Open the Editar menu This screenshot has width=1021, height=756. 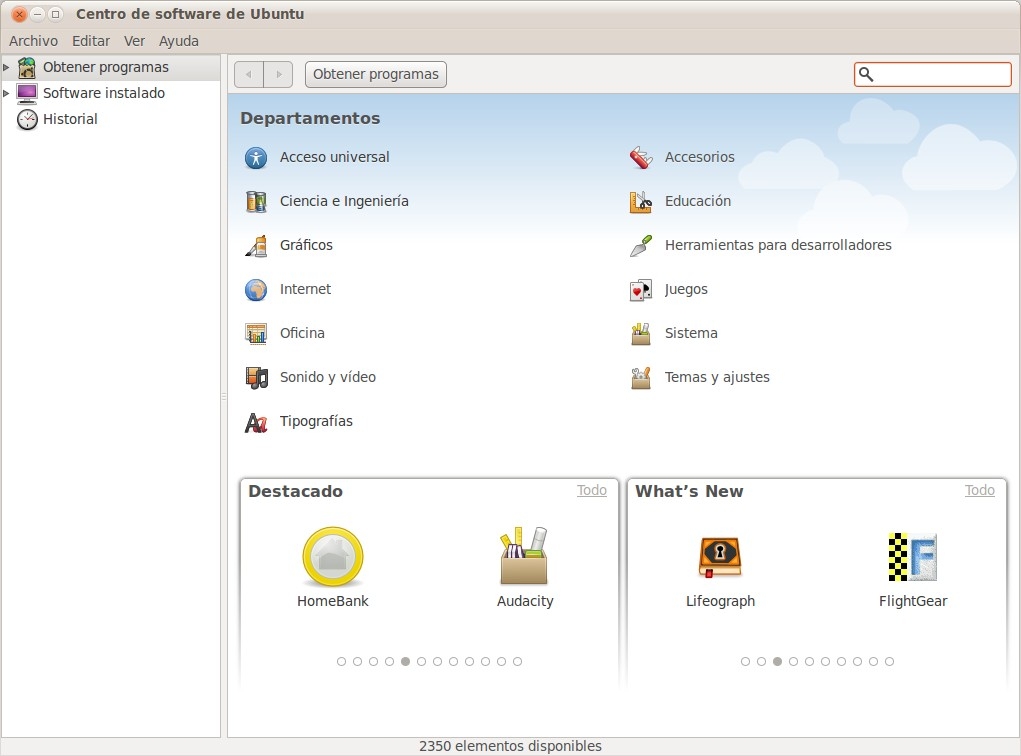coord(91,41)
